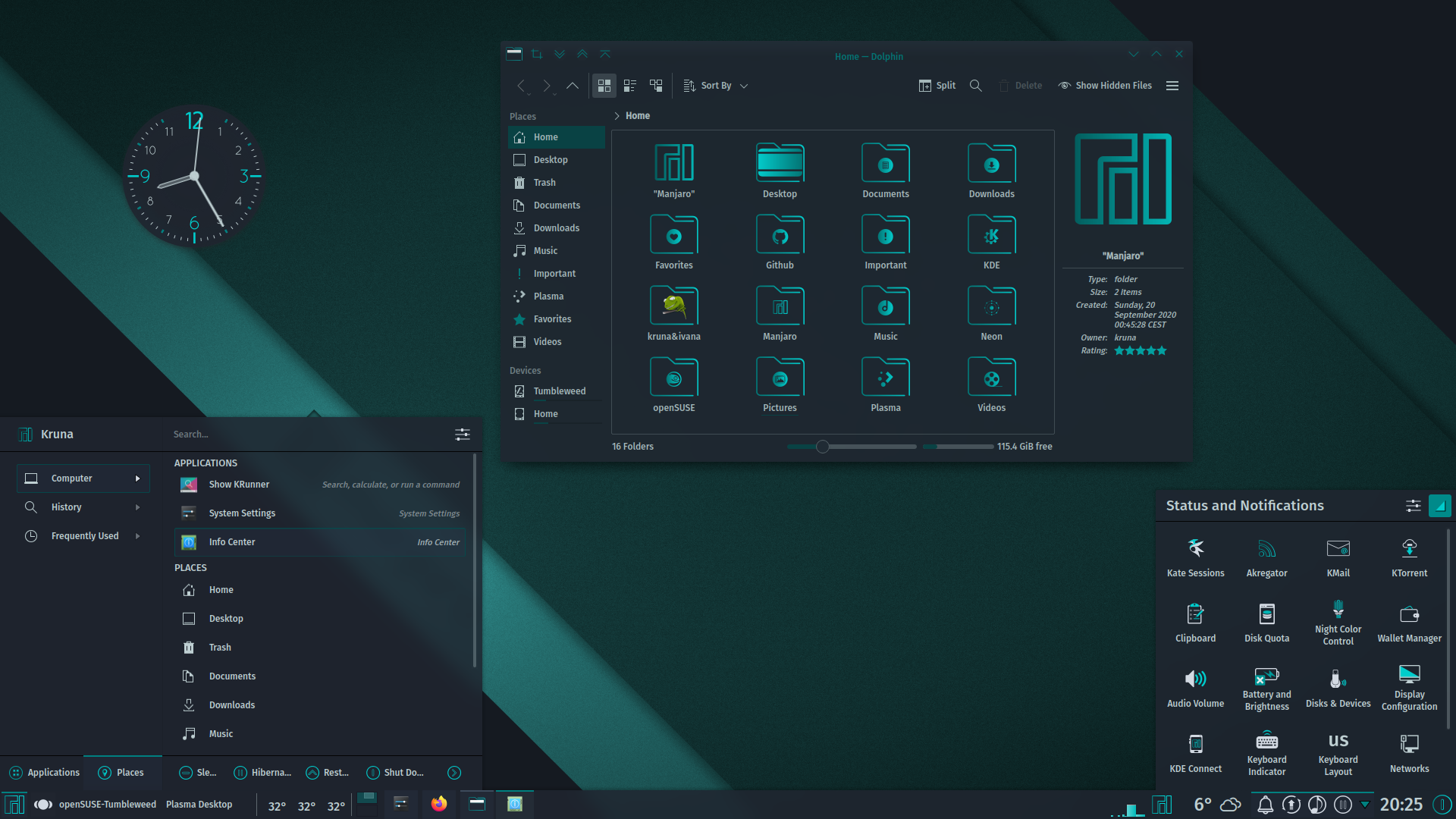
Task: Toggle keep-above icon in Dolphin titlebar
Action: click(582, 54)
